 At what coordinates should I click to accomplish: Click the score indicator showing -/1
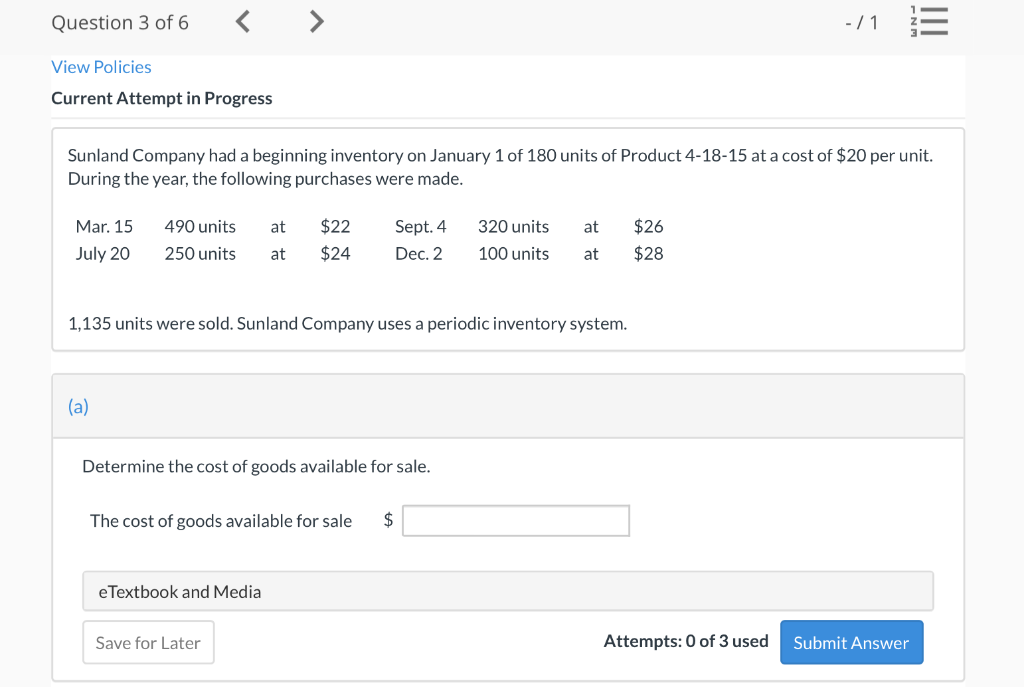coord(862,20)
